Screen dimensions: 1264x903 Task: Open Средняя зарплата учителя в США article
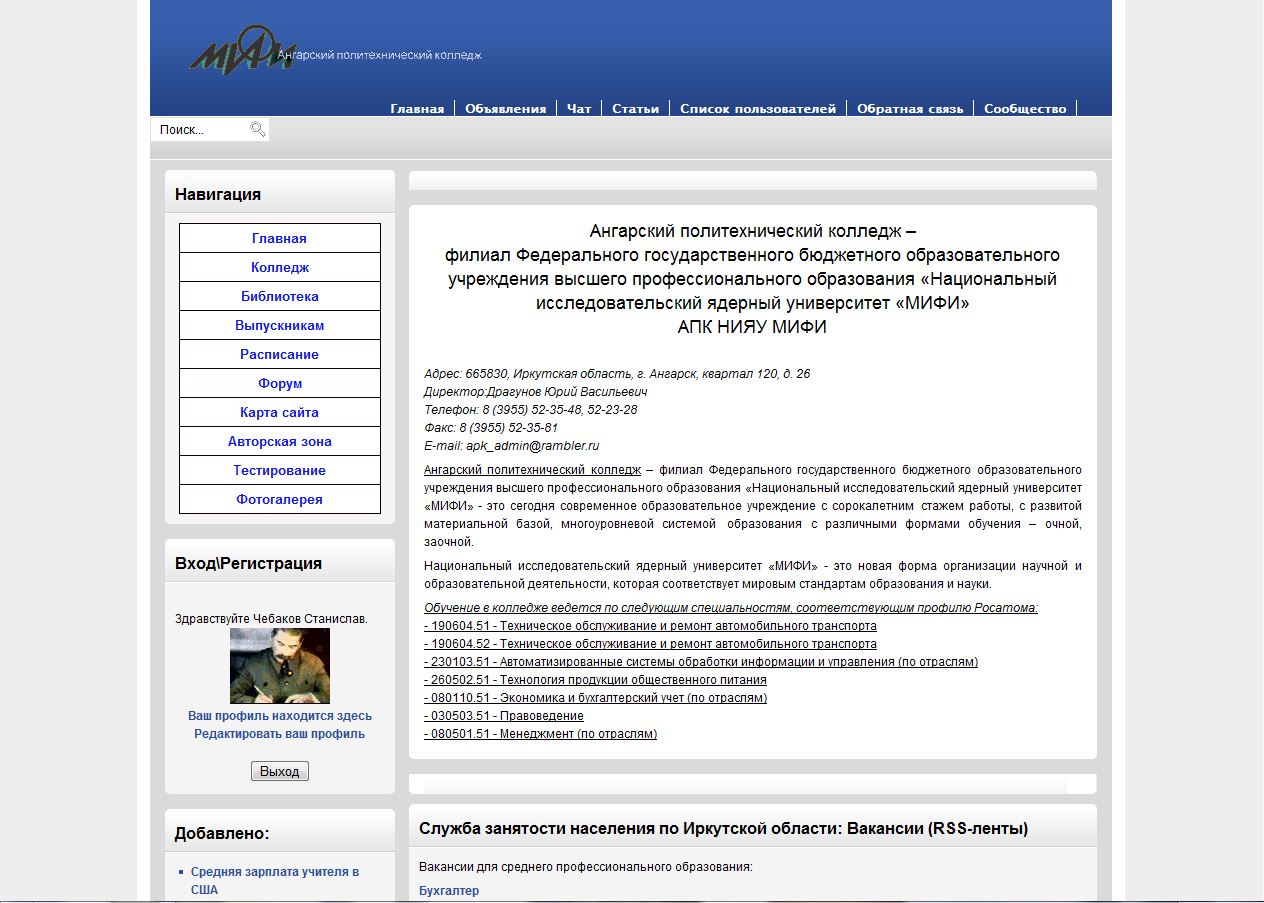tap(274, 872)
